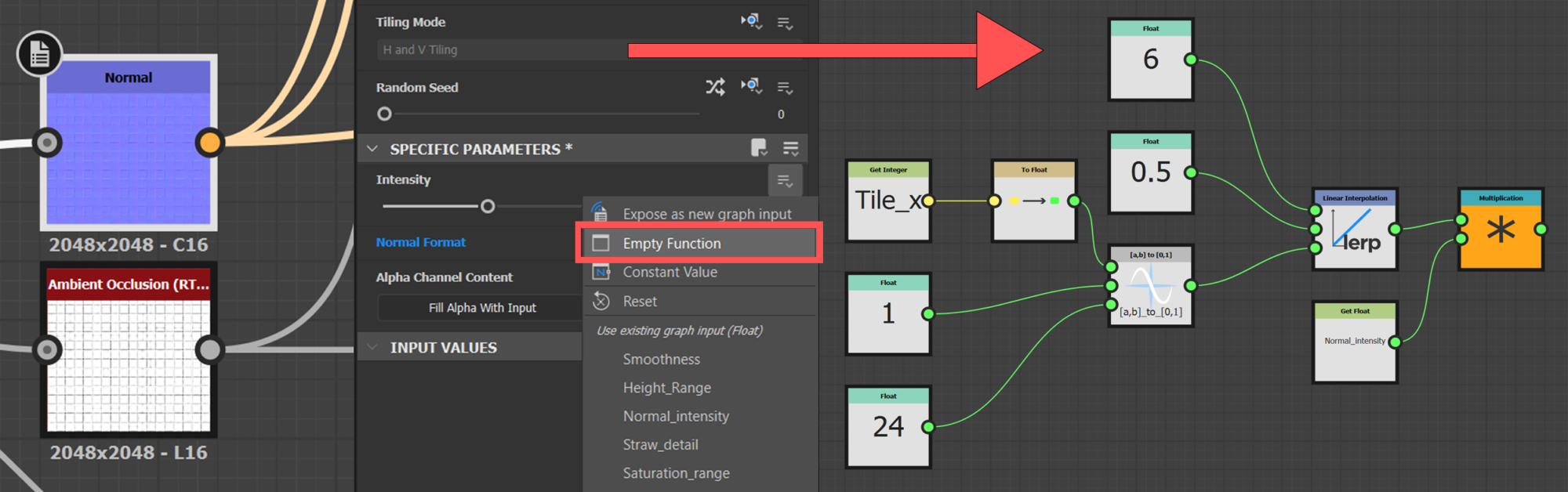Click the orange output connector of Normal node
1568x492 pixels.
[x=209, y=143]
